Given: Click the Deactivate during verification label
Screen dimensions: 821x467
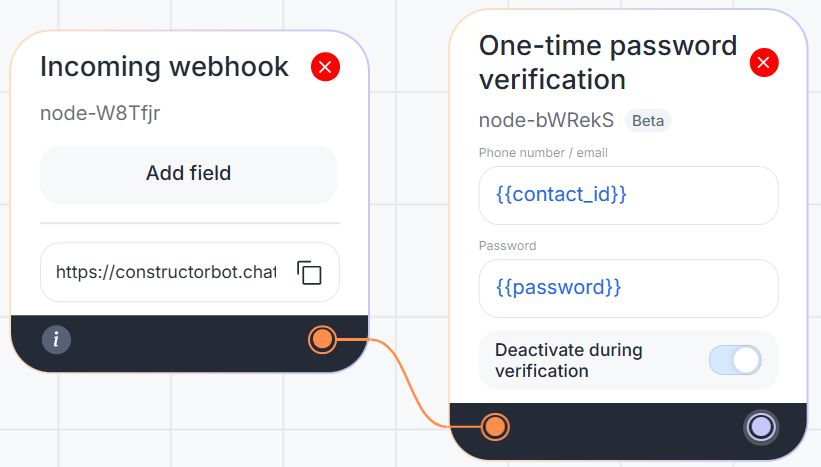Looking at the screenshot, I should (x=568, y=360).
